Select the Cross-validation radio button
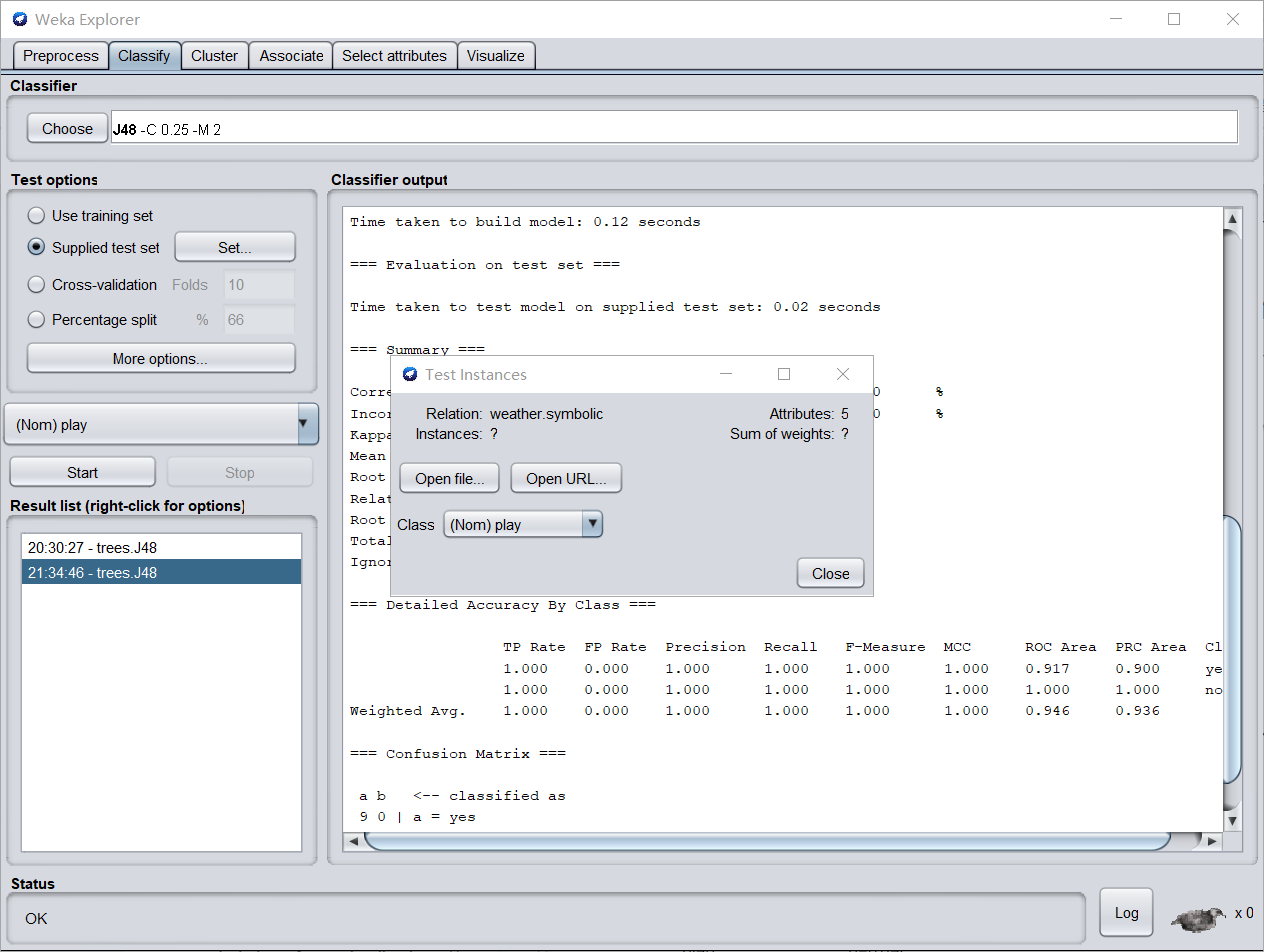Screen dimensions: 1264x952 36,285
